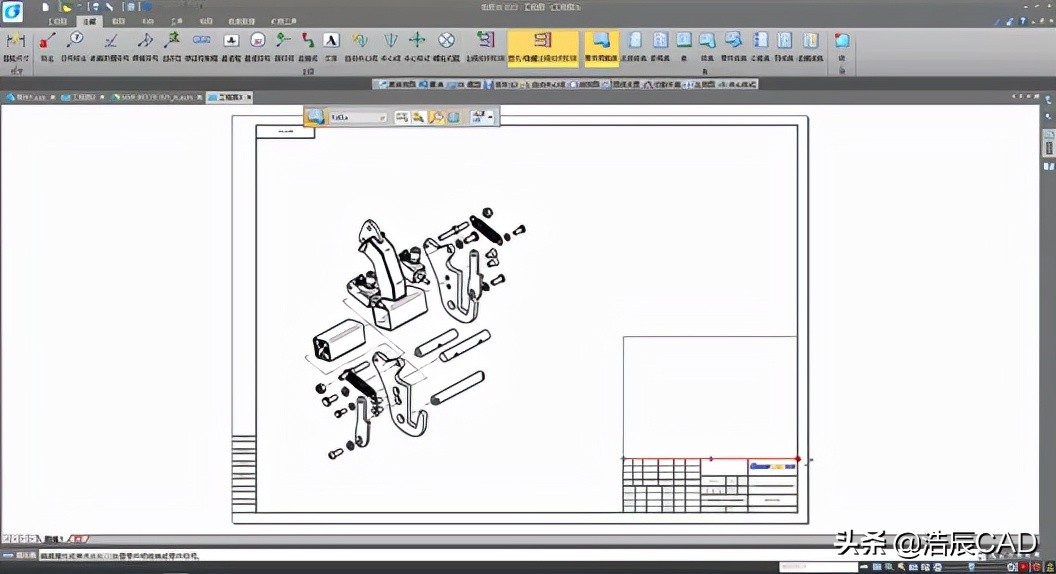Click the magnifier circle annotation icon
1056x574 pixels.
[75, 40]
